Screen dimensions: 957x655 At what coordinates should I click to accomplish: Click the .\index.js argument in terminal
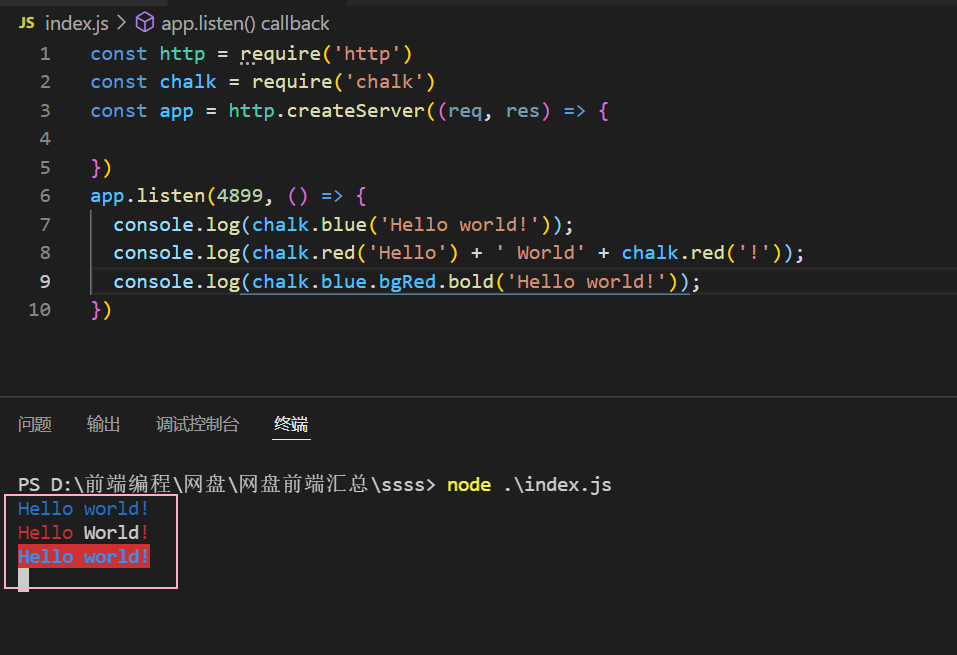(x=556, y=484)
